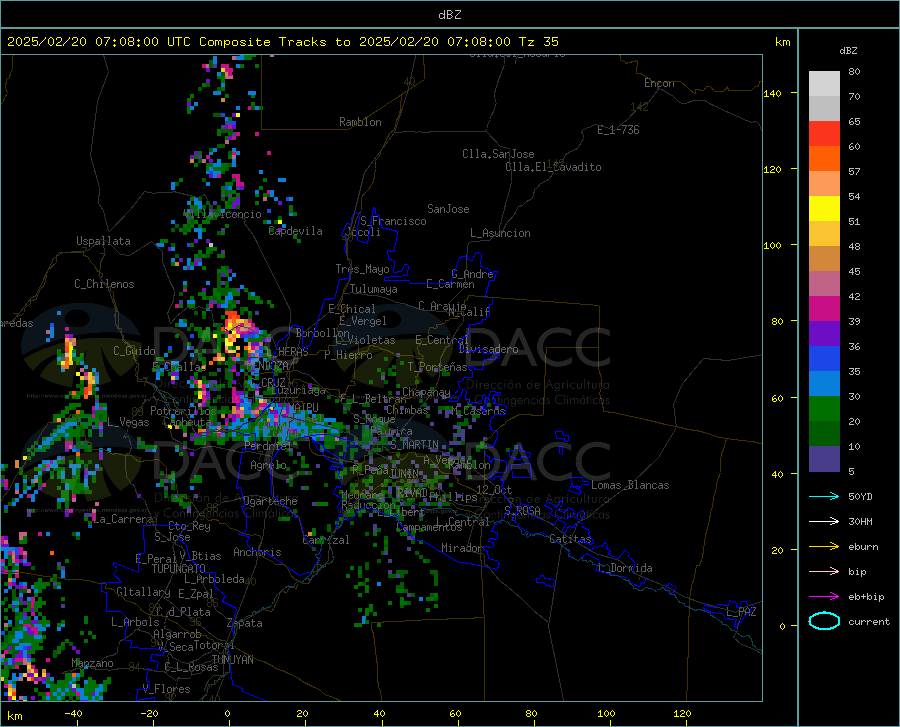This screenshot has width=900, height=727.
Task: Click the Anchoris map label
Action: pyautogui.click(x=257, y=552)
